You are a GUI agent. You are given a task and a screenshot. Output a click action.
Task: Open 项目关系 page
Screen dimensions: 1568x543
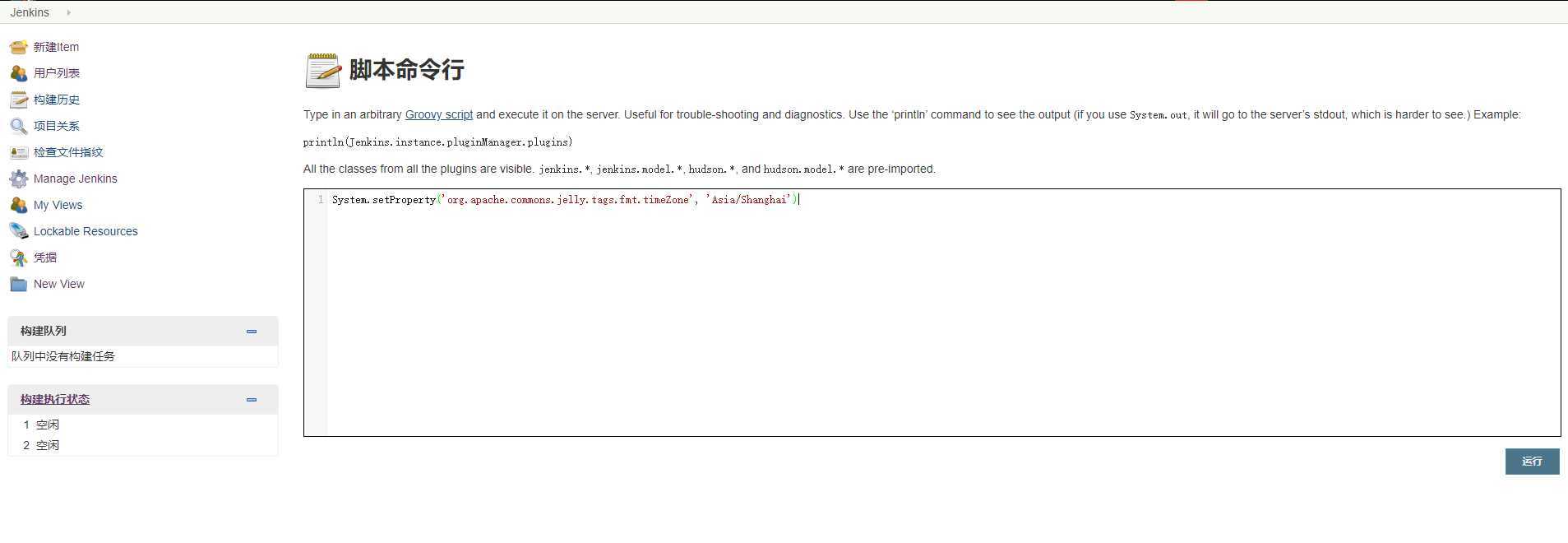pos(57,126)
